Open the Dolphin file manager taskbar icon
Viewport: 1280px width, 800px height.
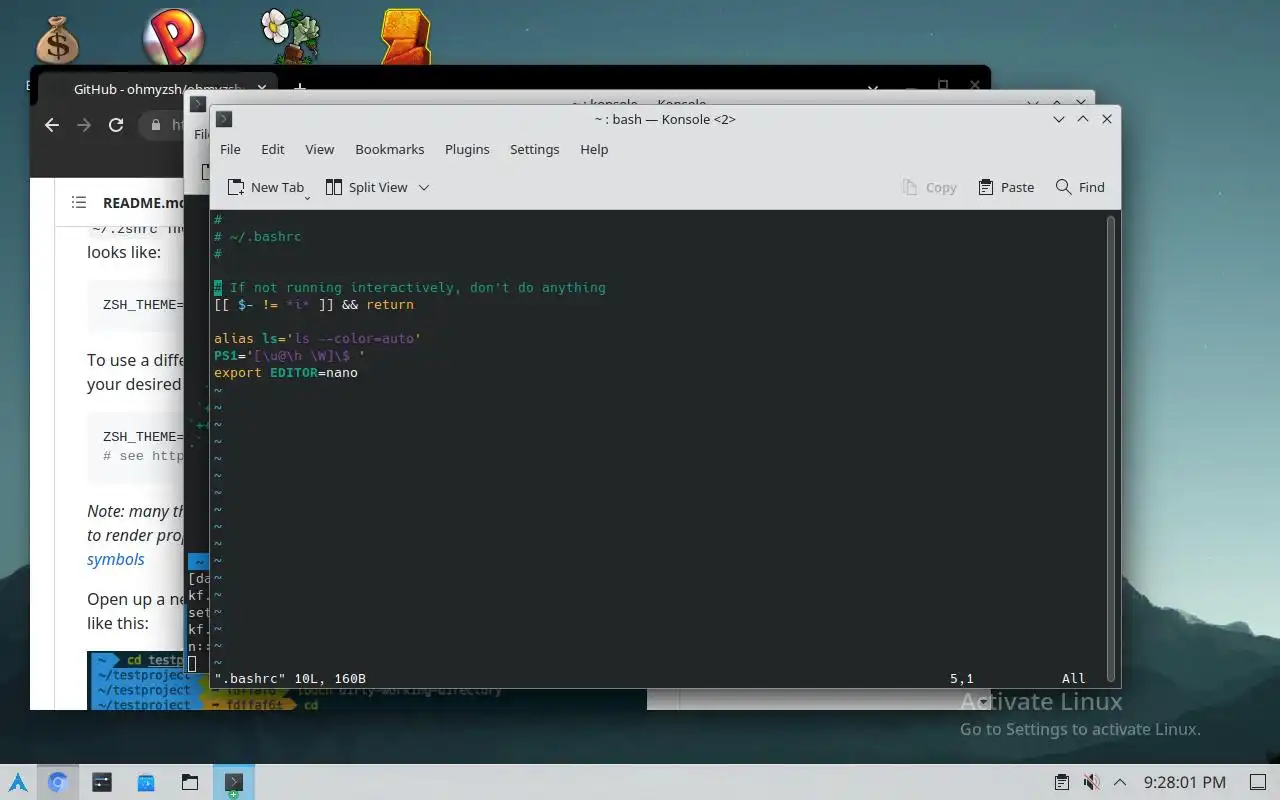click(190, 782)
